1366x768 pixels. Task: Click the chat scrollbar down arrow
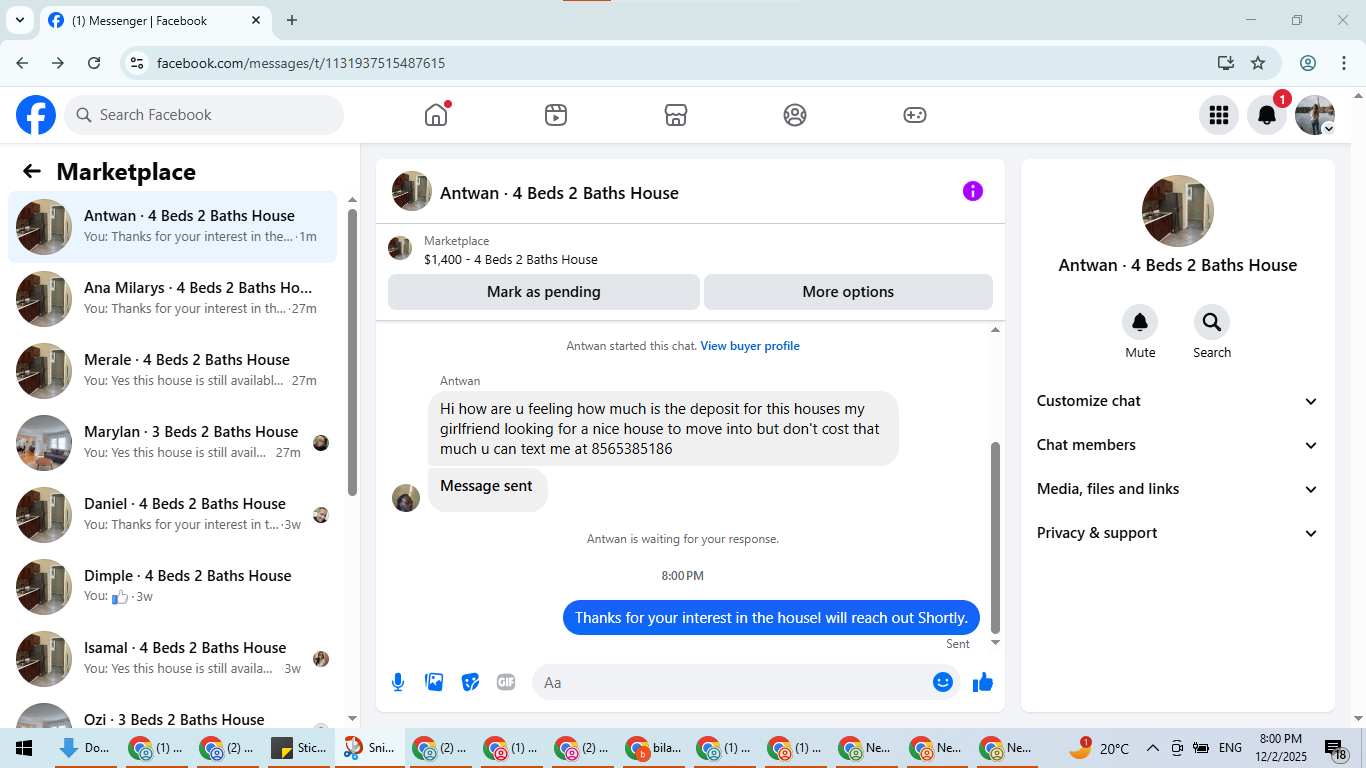point(995,642)
